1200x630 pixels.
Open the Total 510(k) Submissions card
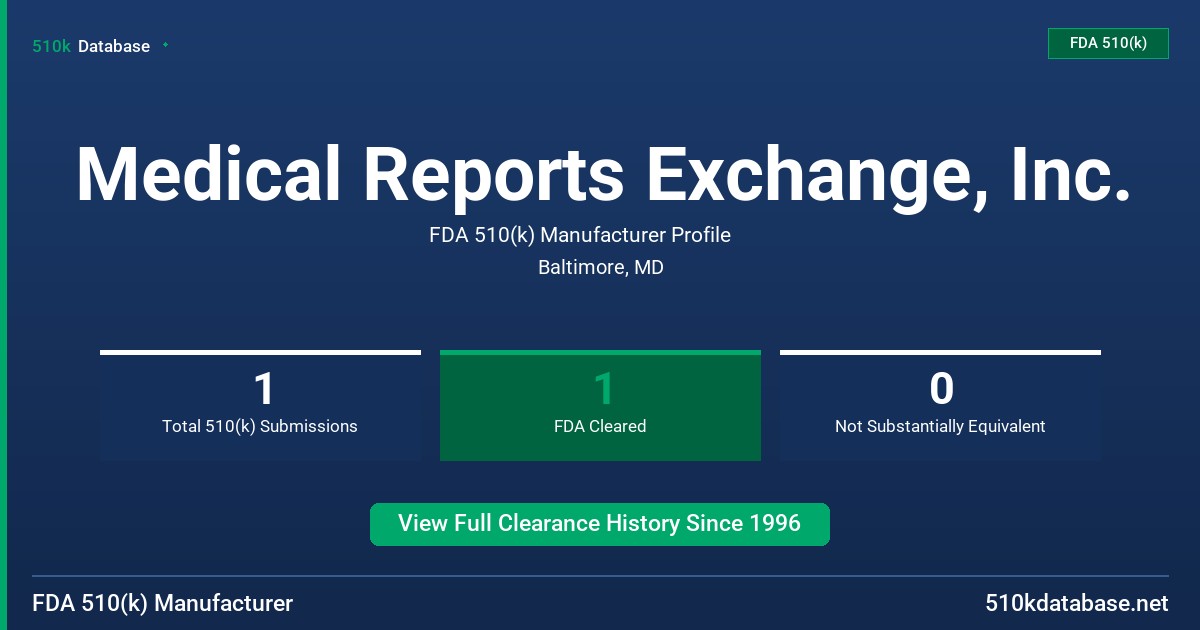click(x=260, y=405)
